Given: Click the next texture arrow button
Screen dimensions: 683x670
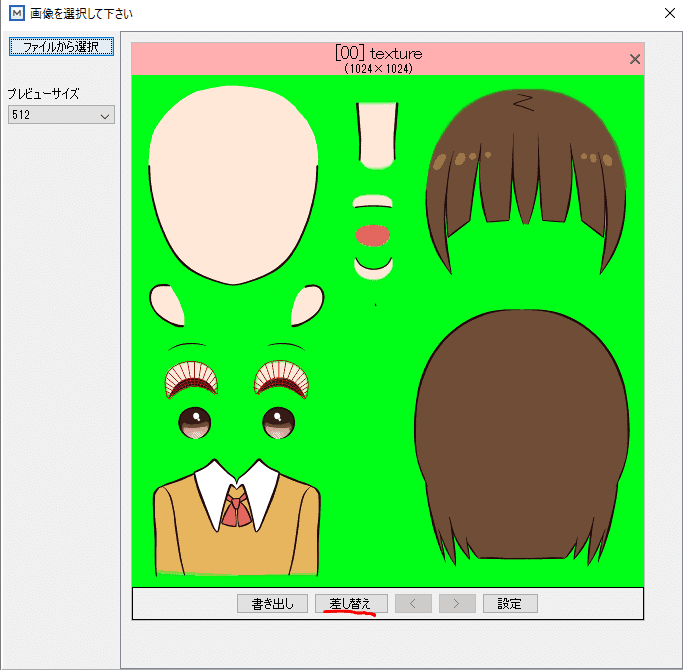Looking at the screenshot, I should (457, 603).
